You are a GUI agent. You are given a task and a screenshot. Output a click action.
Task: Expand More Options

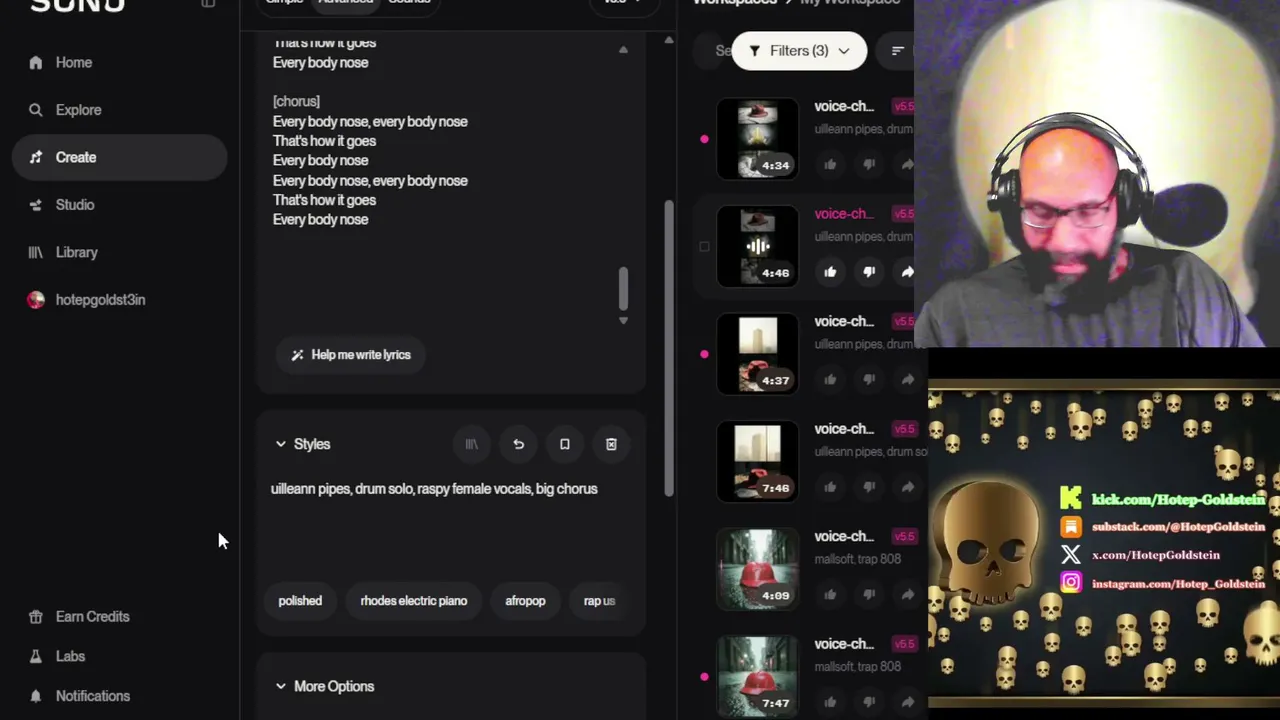(324, 686)
